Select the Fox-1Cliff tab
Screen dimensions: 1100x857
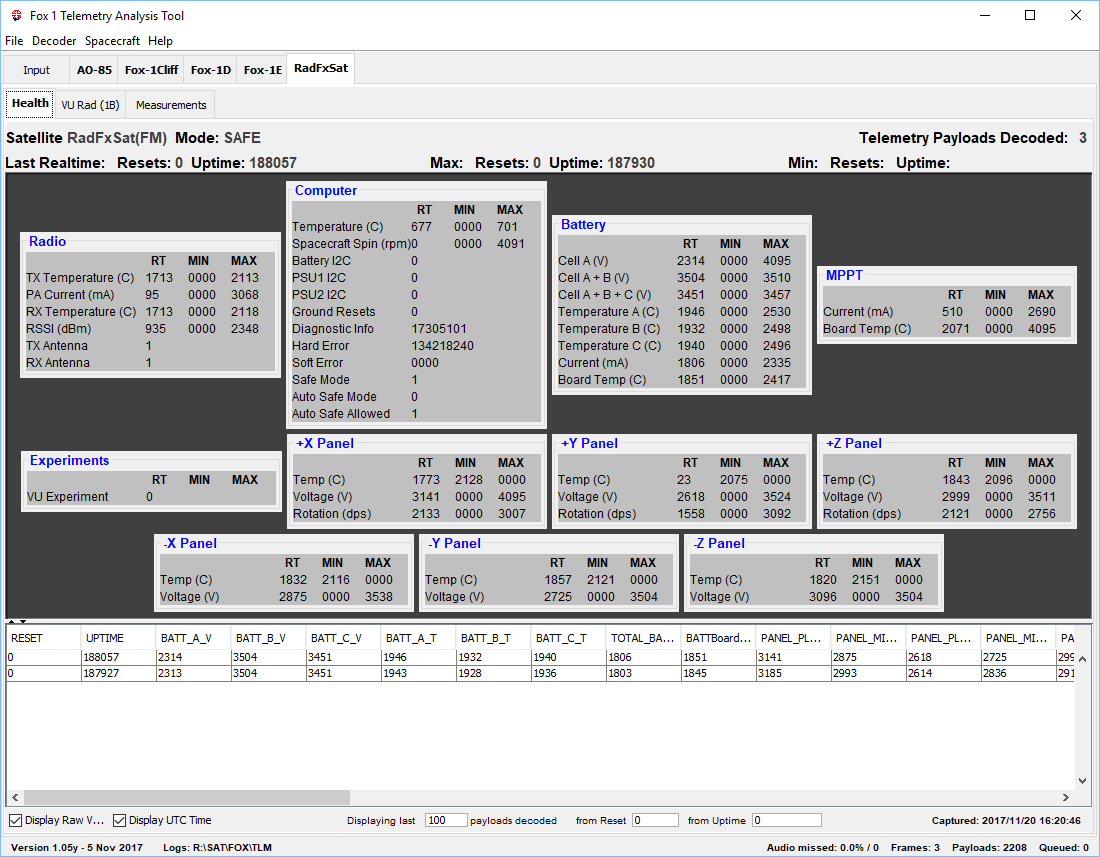coord(151,70)
